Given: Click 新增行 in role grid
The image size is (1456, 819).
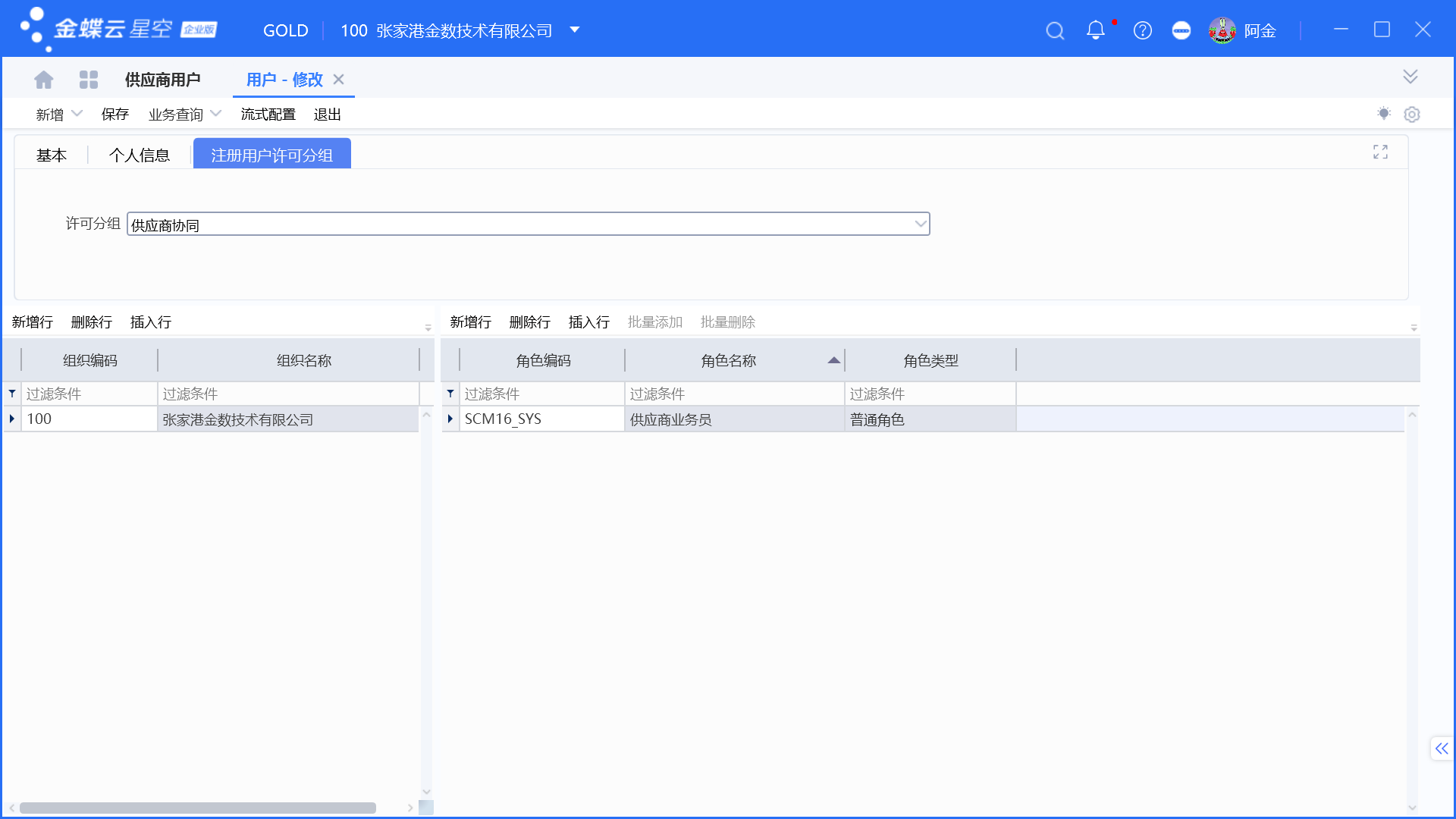Looking at the screenshot, I should [471, 322].
